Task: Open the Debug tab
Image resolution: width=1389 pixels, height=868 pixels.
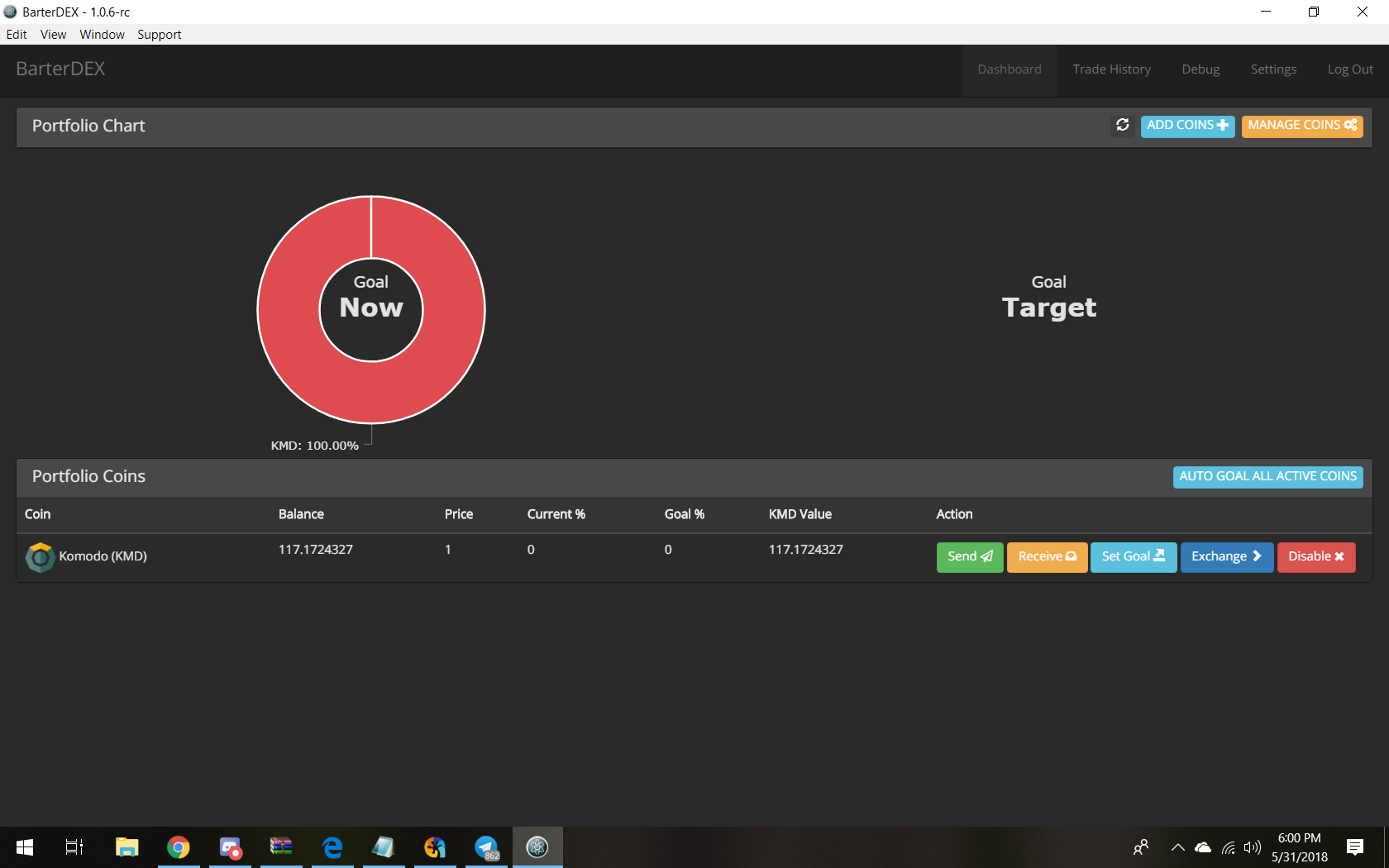Action: (1200, 69)
